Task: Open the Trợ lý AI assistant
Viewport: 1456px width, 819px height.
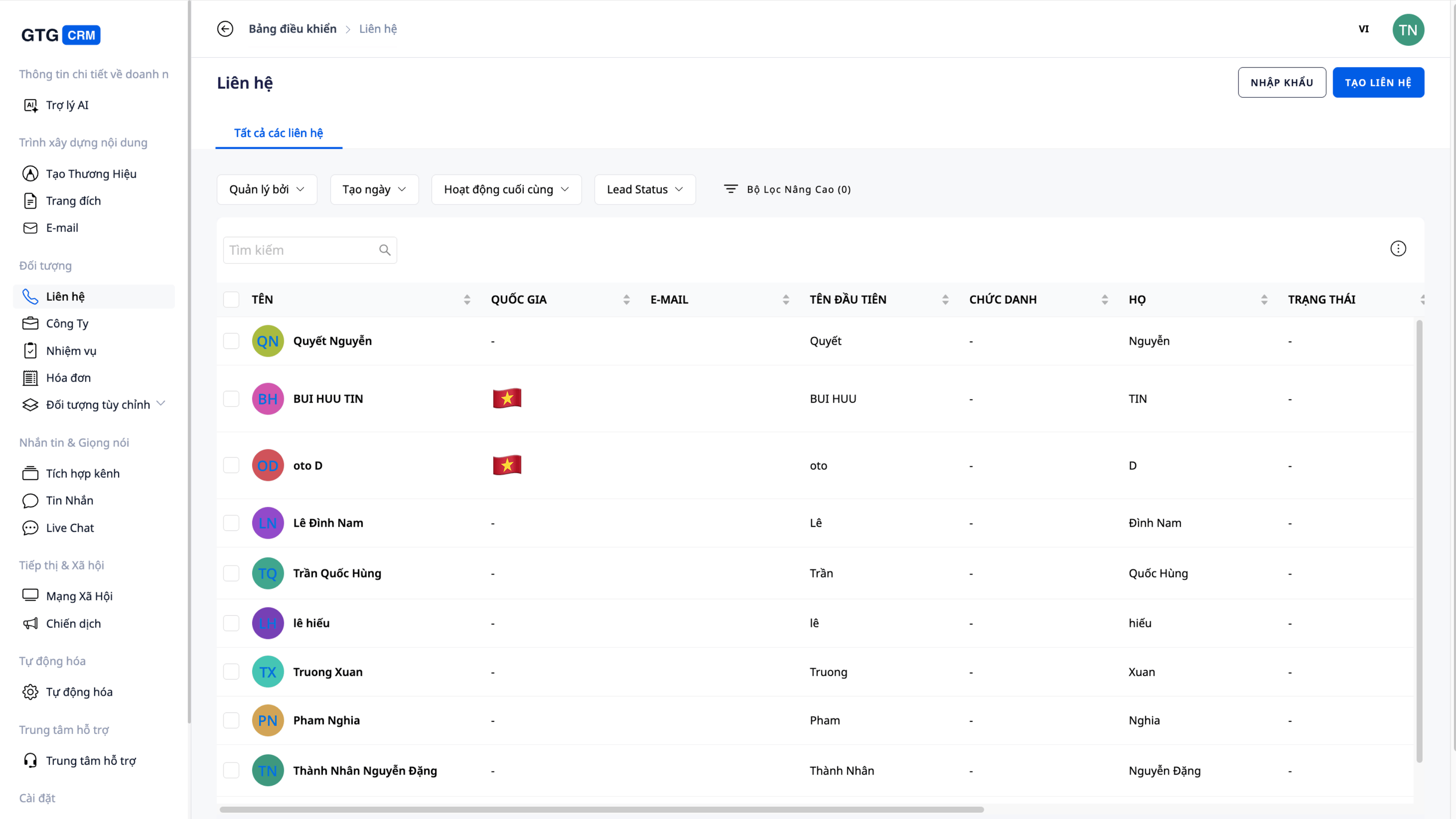Action: [67, 105]
